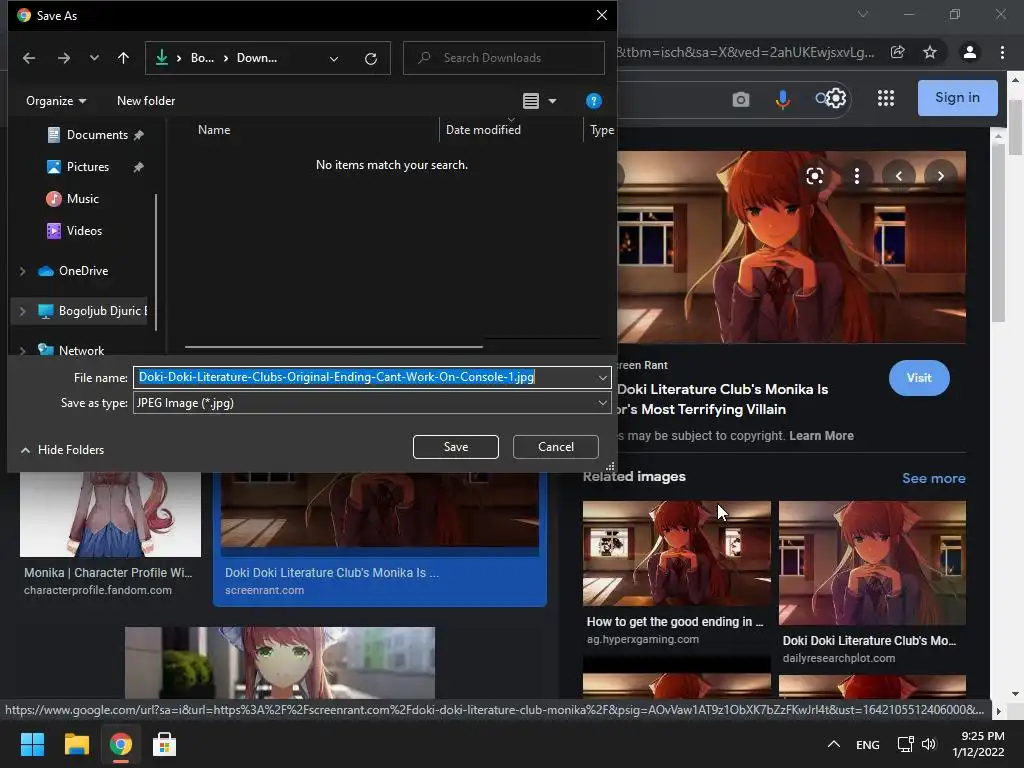Viewport: 1024px width, 768px height.
Task: Click the File name text field
Action: pyautogui.click(x=364, y=377)
